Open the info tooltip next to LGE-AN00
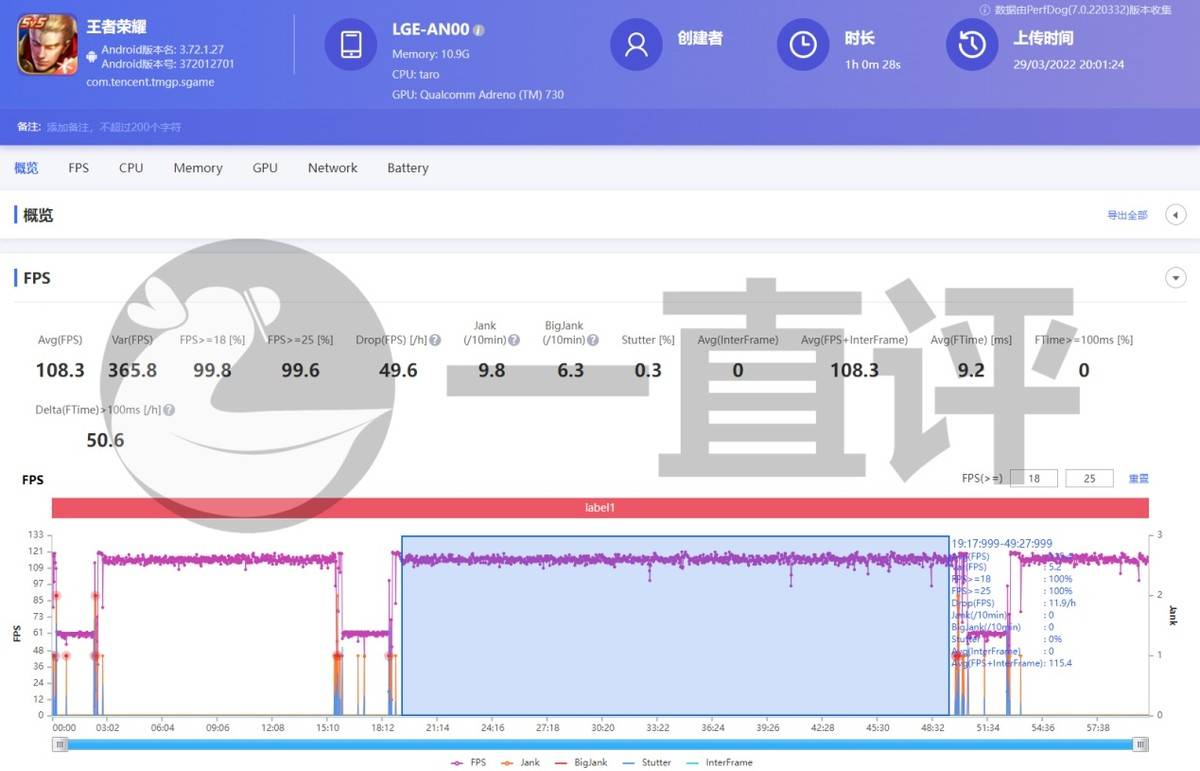Screen dimensions: 1200x771 pyautogui.click(x=479, y=30)
